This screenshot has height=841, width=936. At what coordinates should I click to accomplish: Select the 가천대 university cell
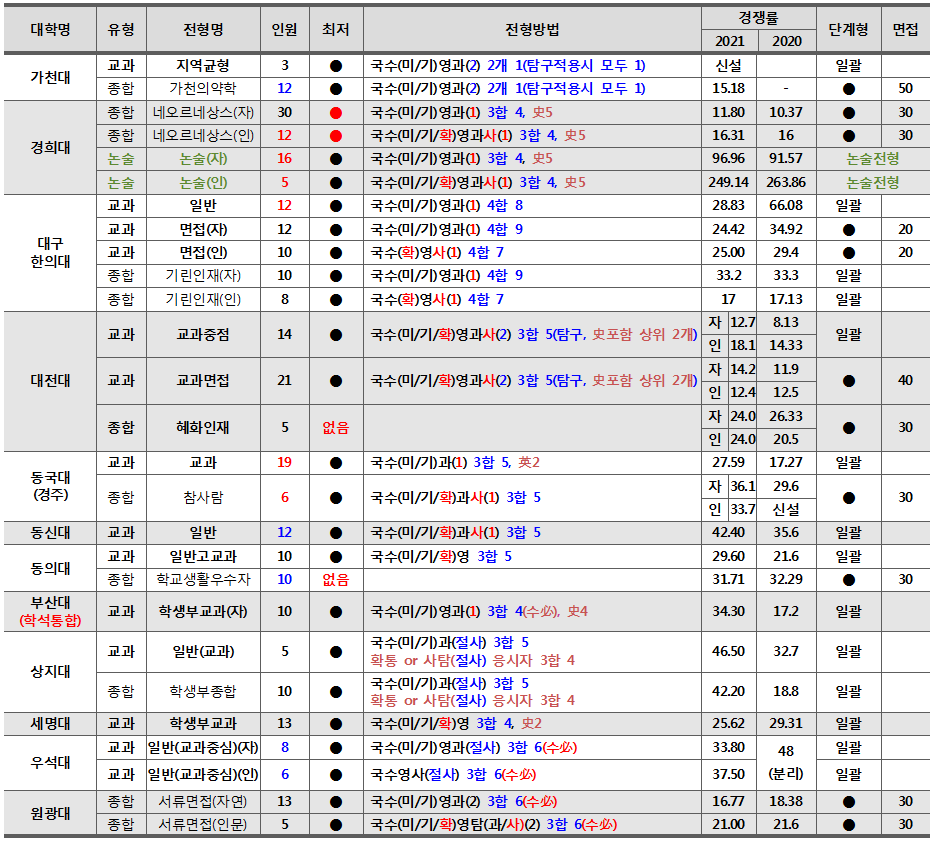point(50,77)
